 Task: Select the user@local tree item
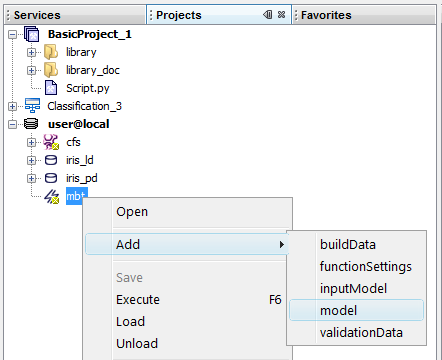[79, 124]
